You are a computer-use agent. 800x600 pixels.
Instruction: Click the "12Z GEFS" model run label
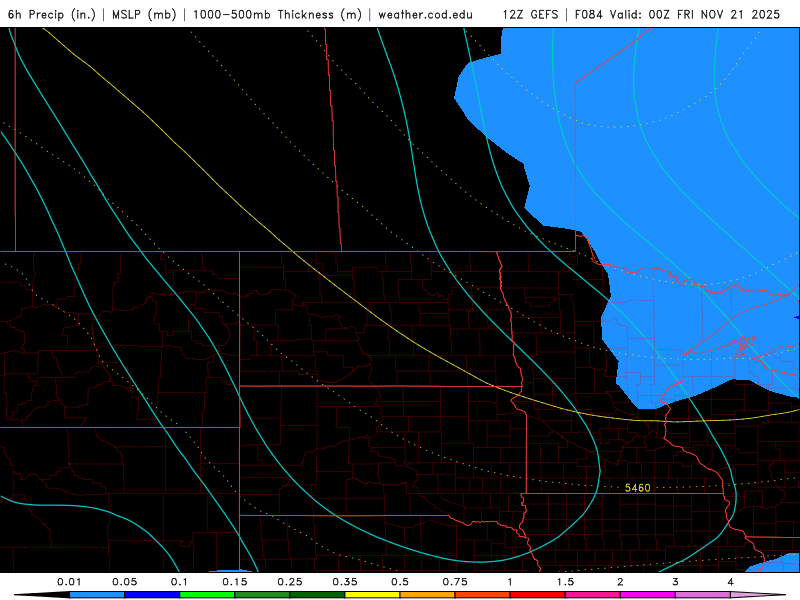(x=530, y=14)
